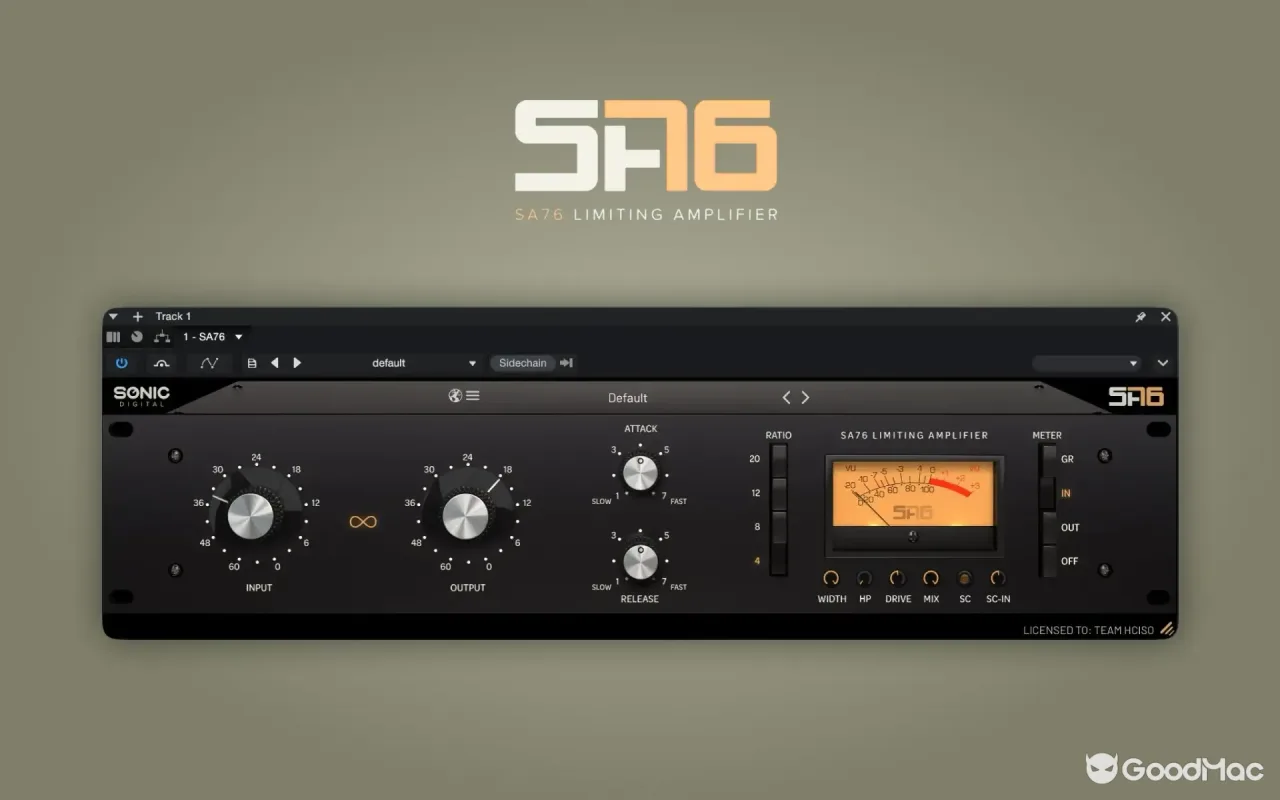Click the pin icon in the window's top bar

coord(1140,317)
